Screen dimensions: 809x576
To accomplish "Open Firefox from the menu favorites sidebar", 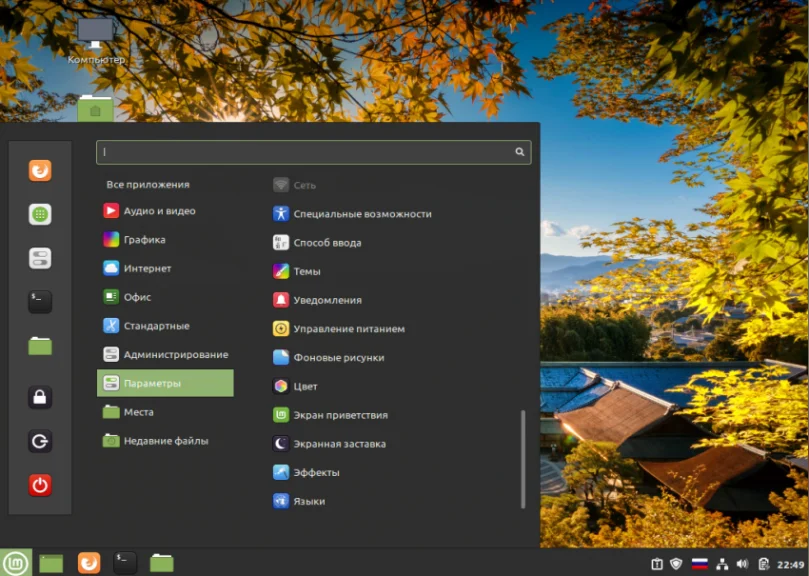I will (x=40, y=171).
